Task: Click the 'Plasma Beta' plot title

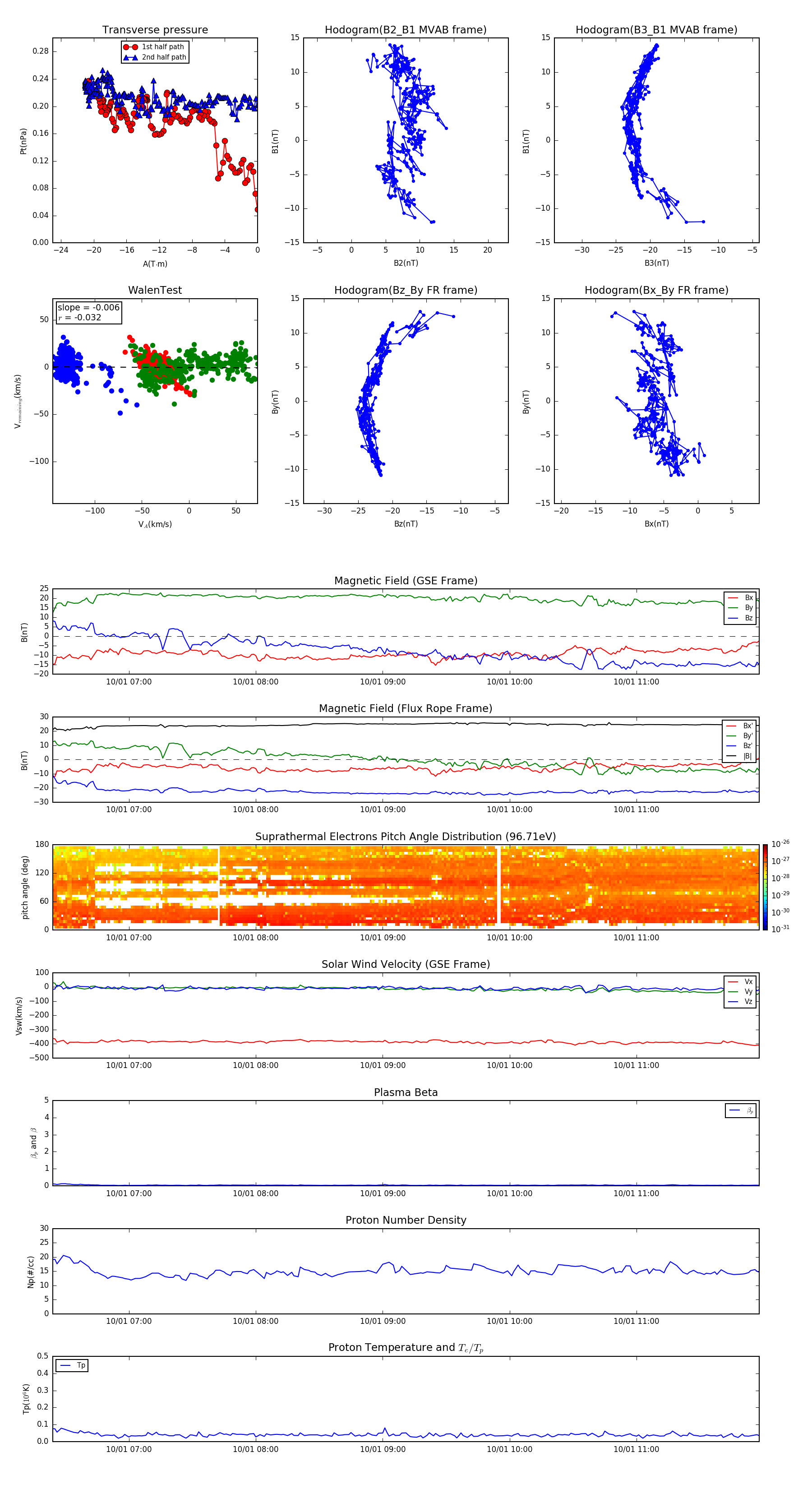Action: pyautogui.click(x=406, y=1092)
